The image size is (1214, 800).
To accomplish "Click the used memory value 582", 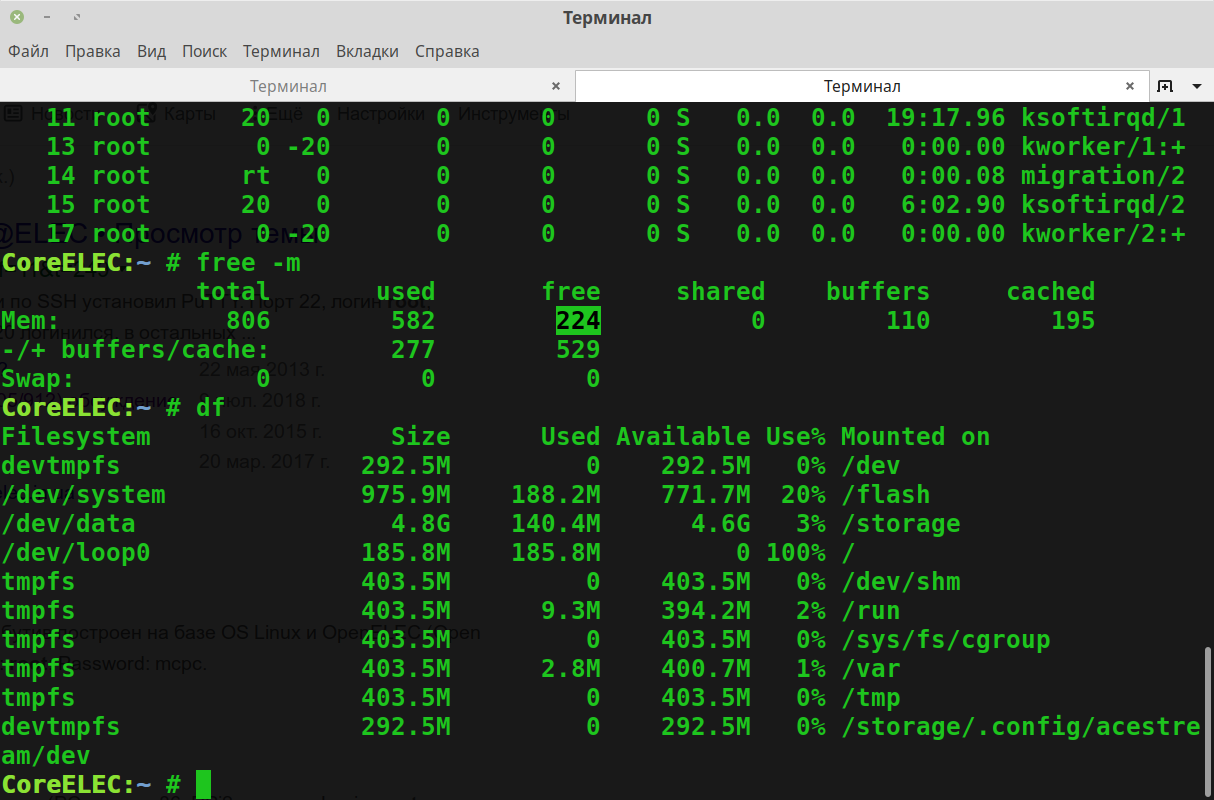I will tap(413, 320).
